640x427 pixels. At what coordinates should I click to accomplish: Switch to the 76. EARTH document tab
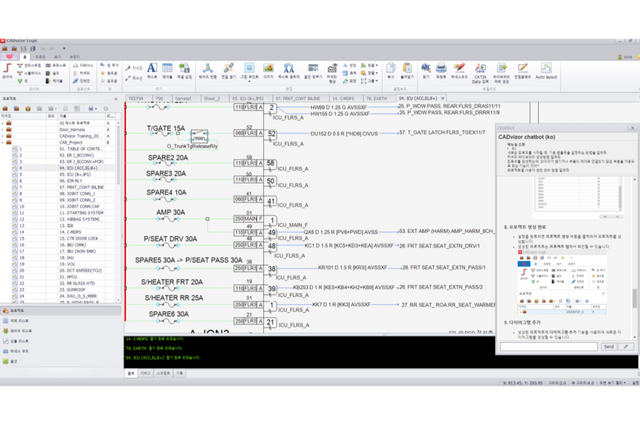pyautogui.click(x=377, y=99)
